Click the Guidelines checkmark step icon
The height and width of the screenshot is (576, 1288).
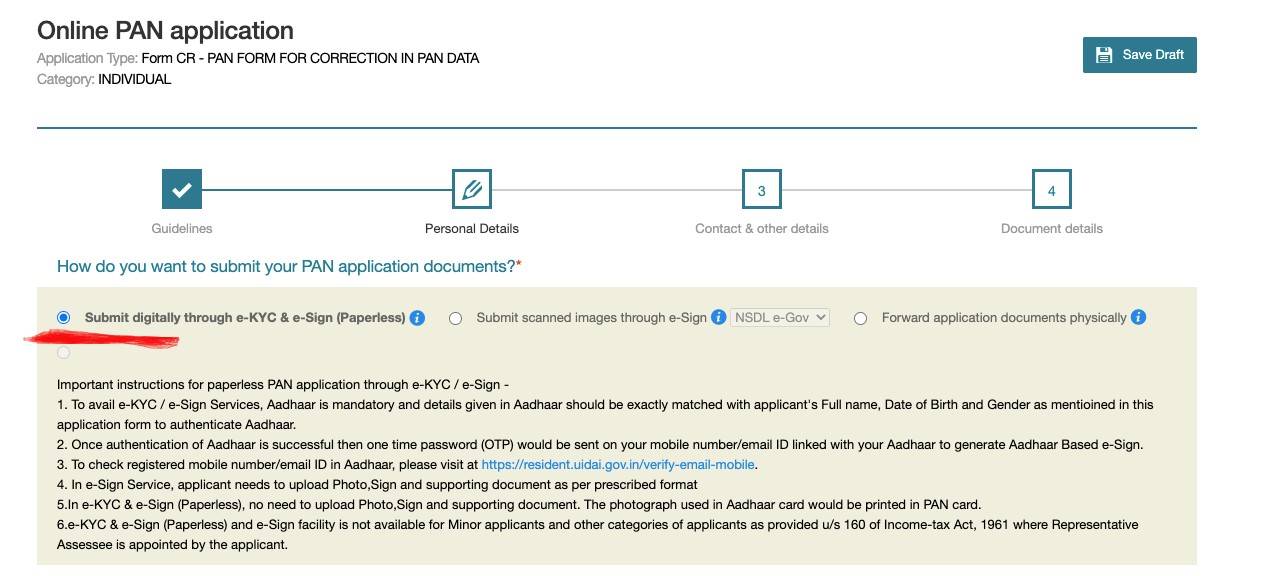(182, 189)
